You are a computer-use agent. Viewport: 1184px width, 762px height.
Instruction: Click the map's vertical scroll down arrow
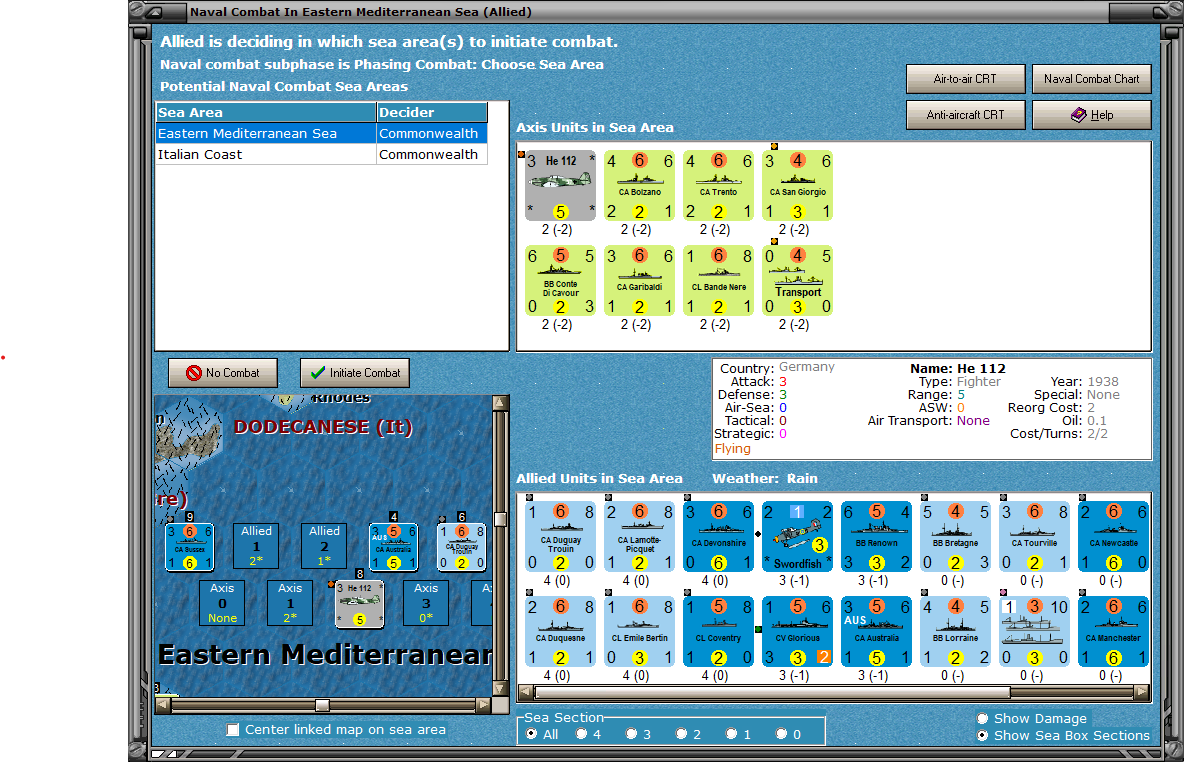(500, 689)
